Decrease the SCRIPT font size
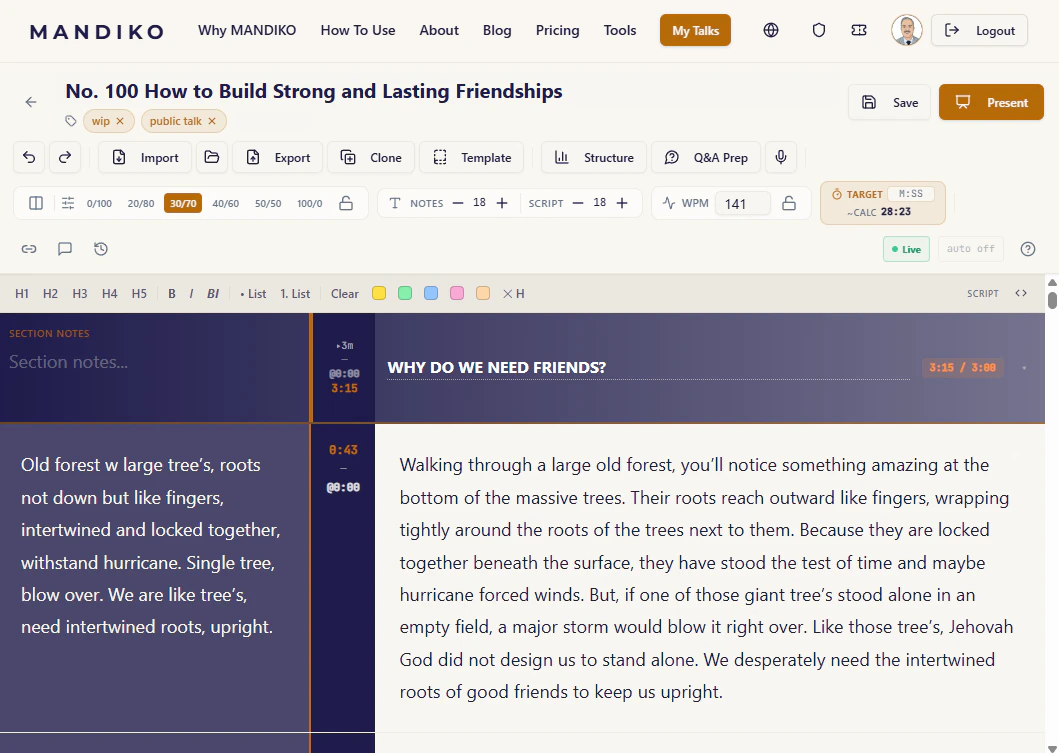This screenshot has width=1059, height=753. point(577,203)
